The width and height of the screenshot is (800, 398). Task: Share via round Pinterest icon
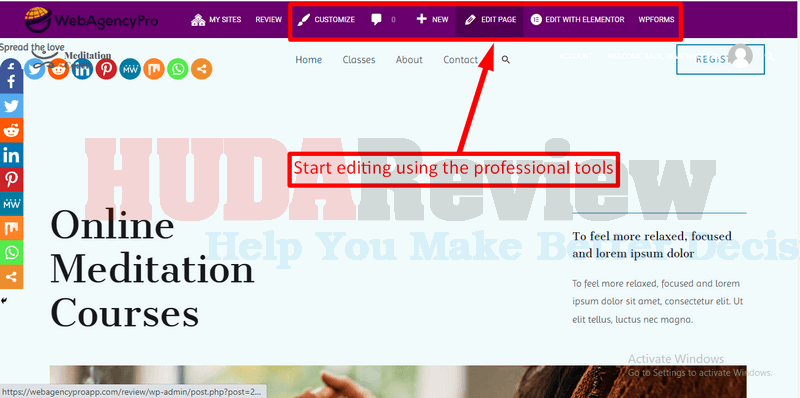coord(107,69)
